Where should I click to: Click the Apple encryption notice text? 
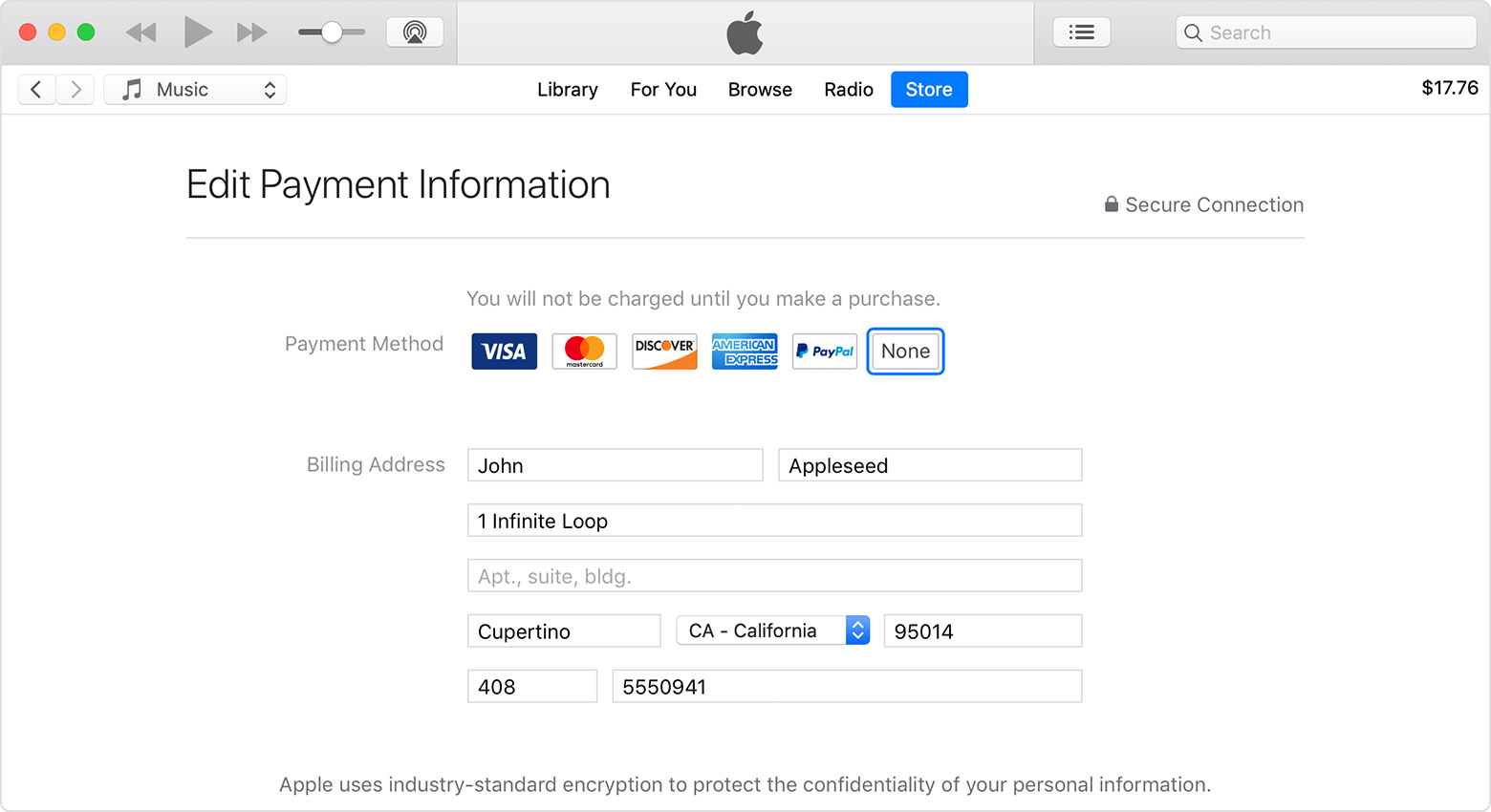pos(745,784)
